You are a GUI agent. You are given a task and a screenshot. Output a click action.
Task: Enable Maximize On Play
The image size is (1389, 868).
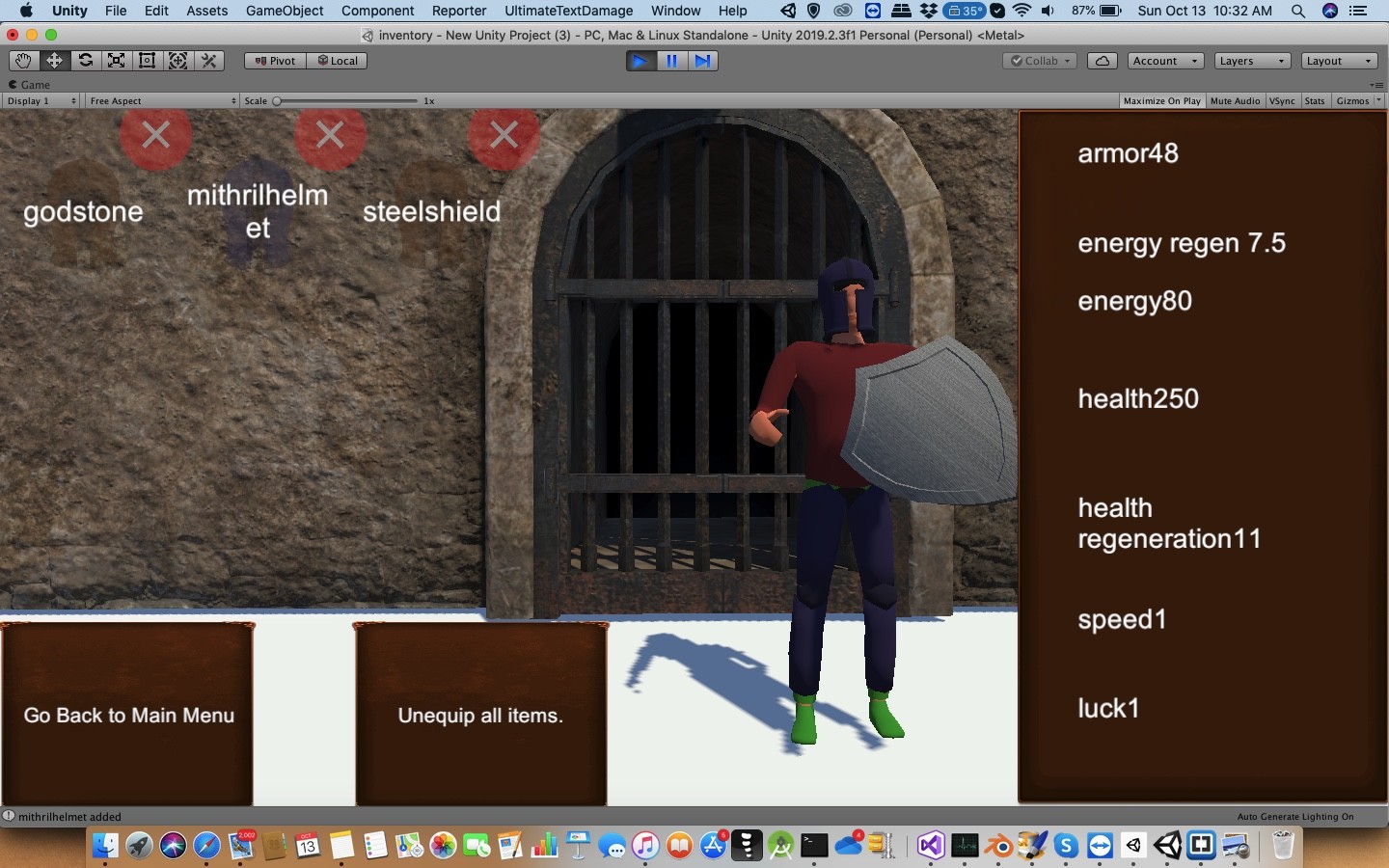pos(1160,100)
